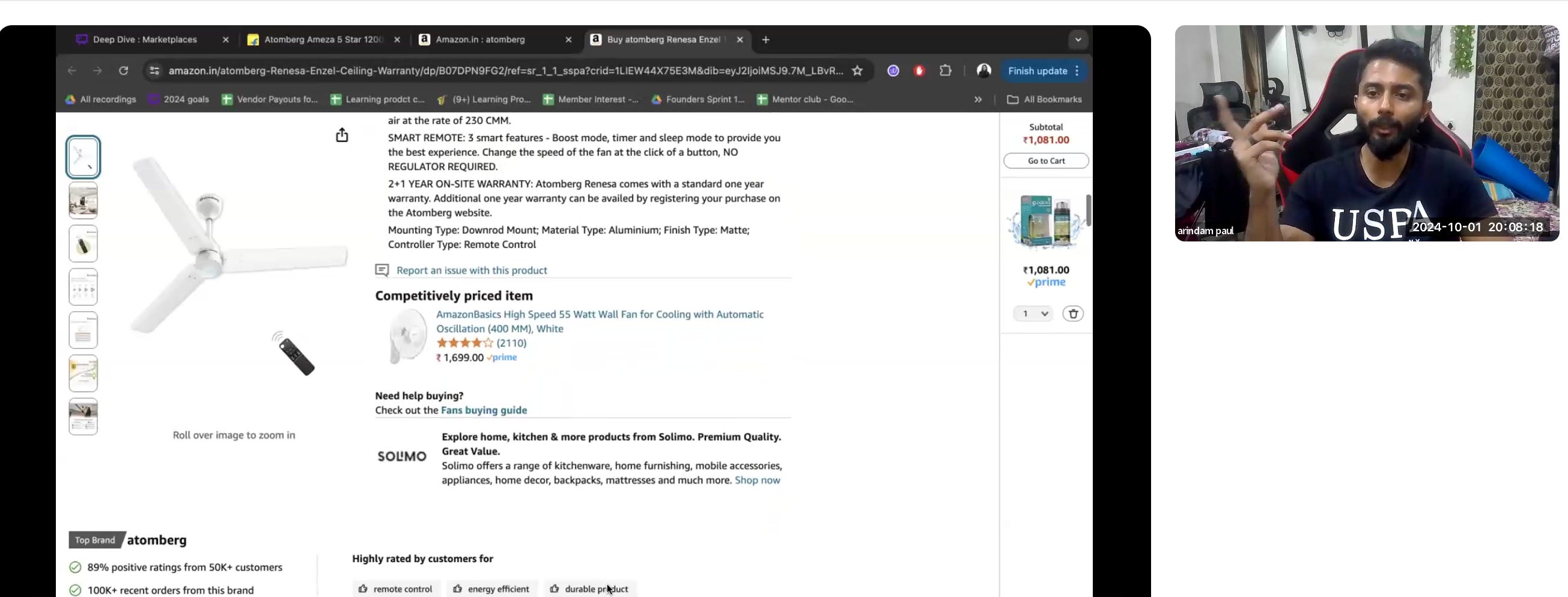Open the tab search dropdown arrow

[1078, 40]
